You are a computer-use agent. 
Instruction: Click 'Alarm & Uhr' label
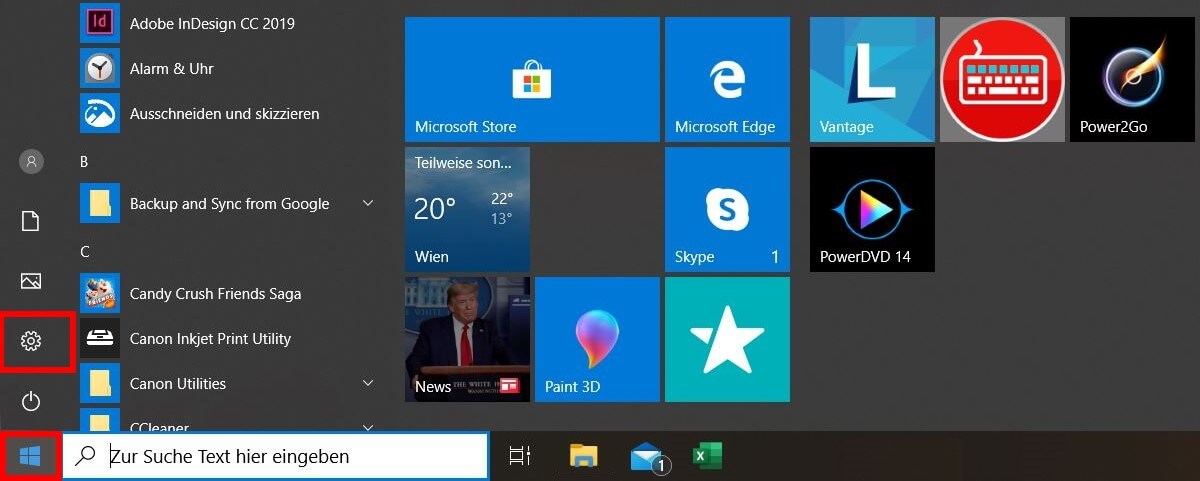pyautogui.click(x=172, y=68)
